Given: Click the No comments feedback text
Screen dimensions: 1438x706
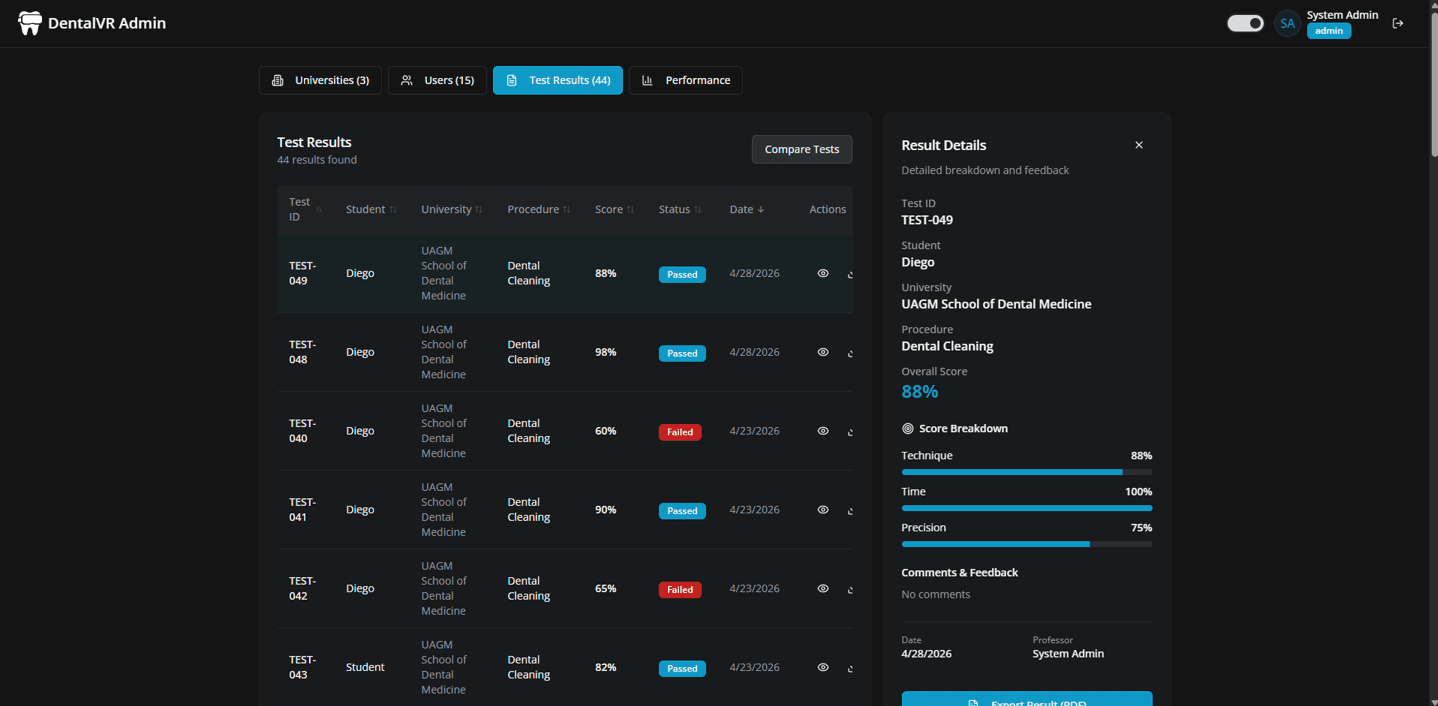Looking at the screenshot, I should pyautogui.click(x=936, y=594).
